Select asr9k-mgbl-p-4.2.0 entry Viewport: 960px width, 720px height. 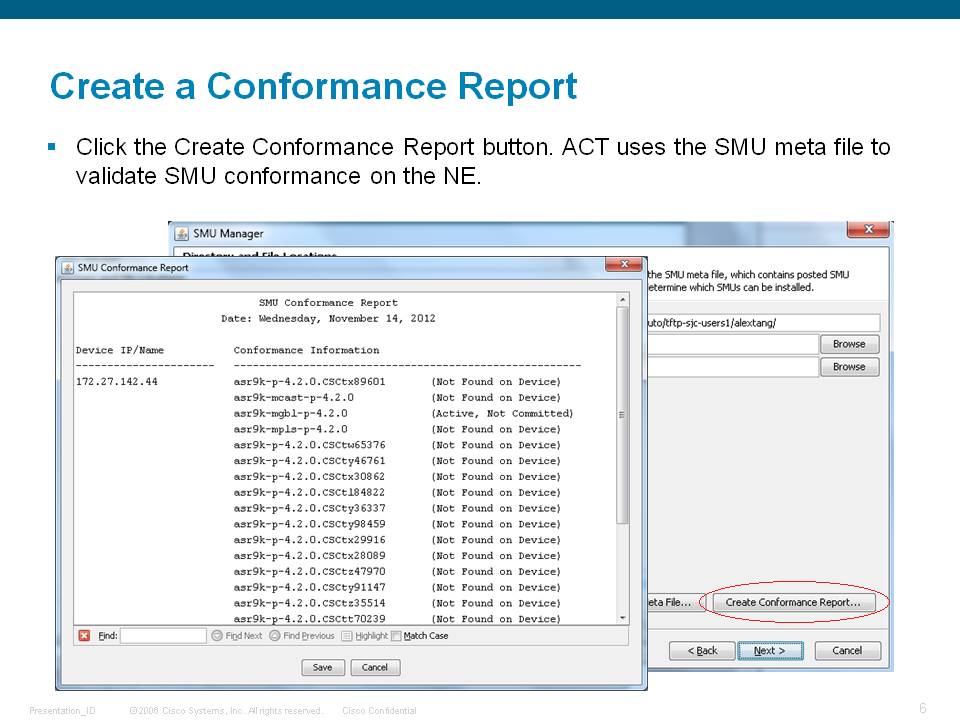pos(290,413)
